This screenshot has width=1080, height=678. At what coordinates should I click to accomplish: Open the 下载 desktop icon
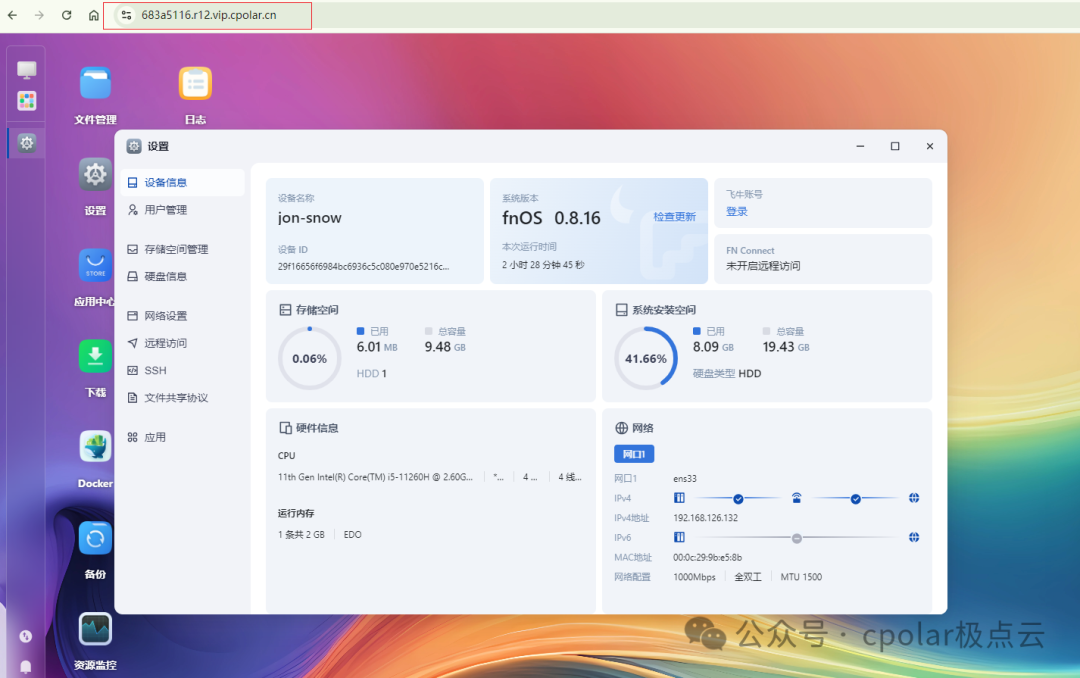point(95,356)
